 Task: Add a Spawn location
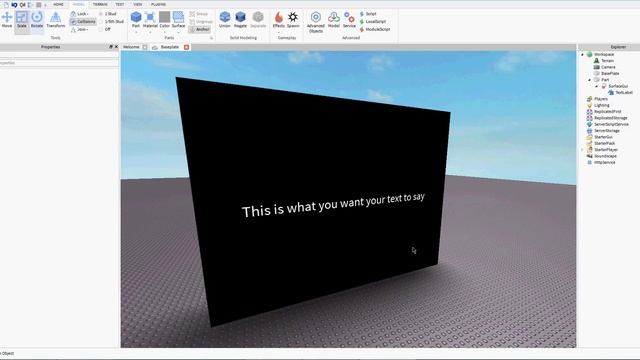point(293,19)
